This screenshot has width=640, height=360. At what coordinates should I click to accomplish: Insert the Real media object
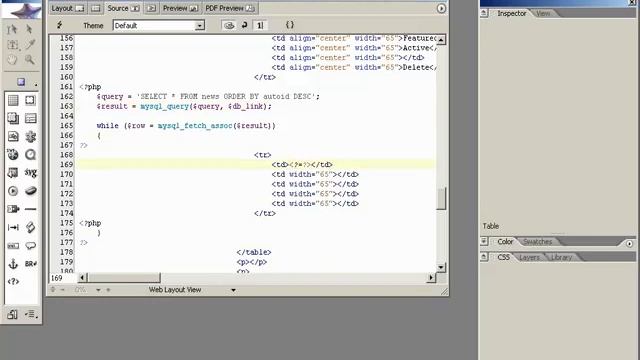click(x=13, y=191)
